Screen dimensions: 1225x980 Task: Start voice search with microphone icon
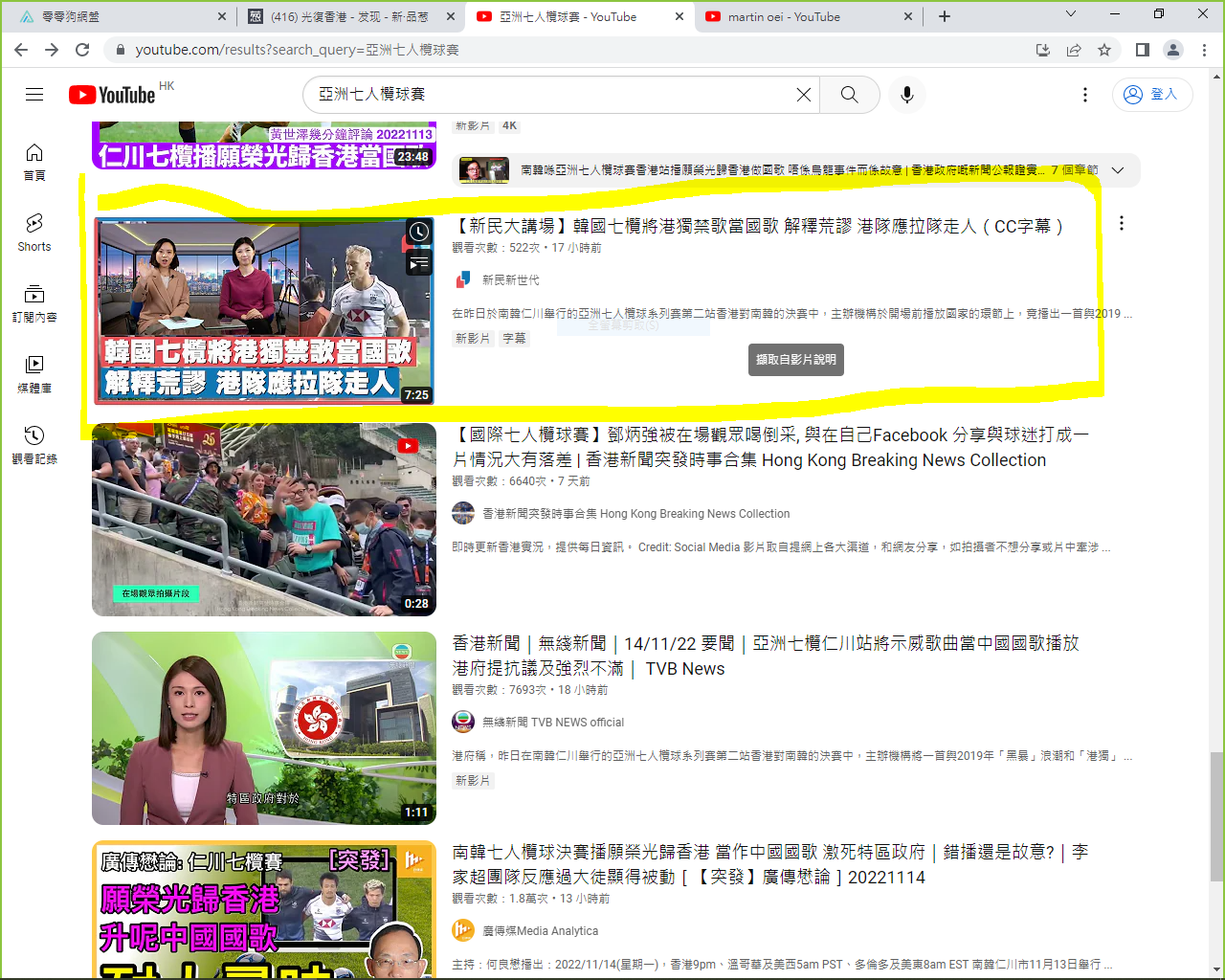tap(907, 94)
